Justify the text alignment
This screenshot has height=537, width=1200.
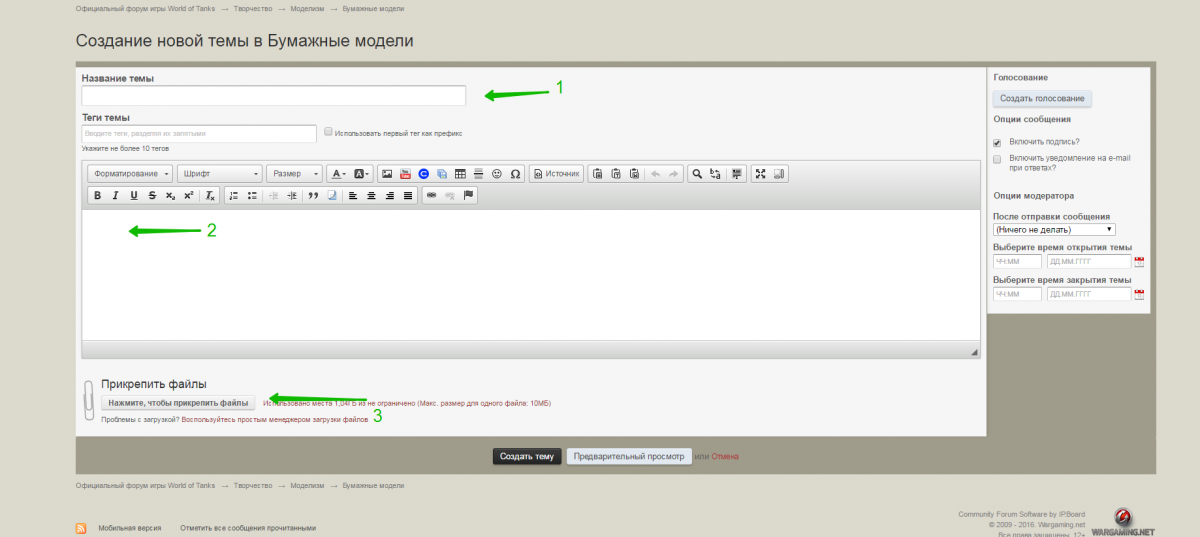coord(408,195)
